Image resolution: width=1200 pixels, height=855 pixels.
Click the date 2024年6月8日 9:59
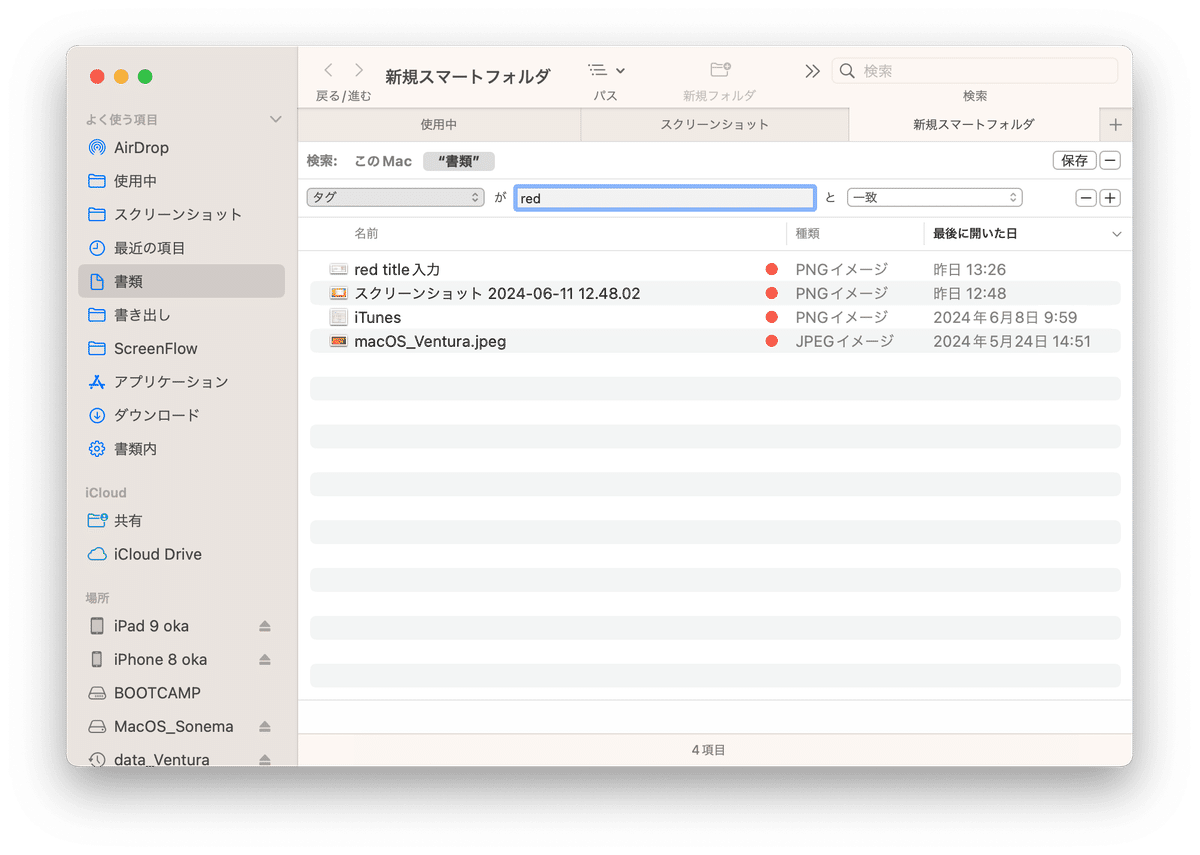[1005, 318]
